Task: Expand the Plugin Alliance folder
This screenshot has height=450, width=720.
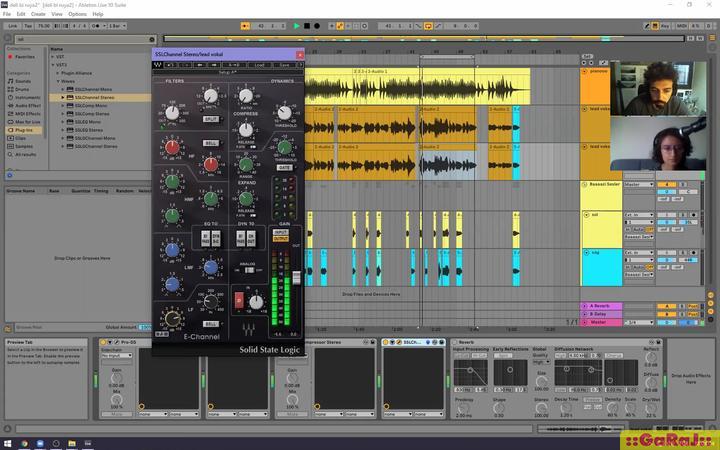Action: click(x=58, y=73)
